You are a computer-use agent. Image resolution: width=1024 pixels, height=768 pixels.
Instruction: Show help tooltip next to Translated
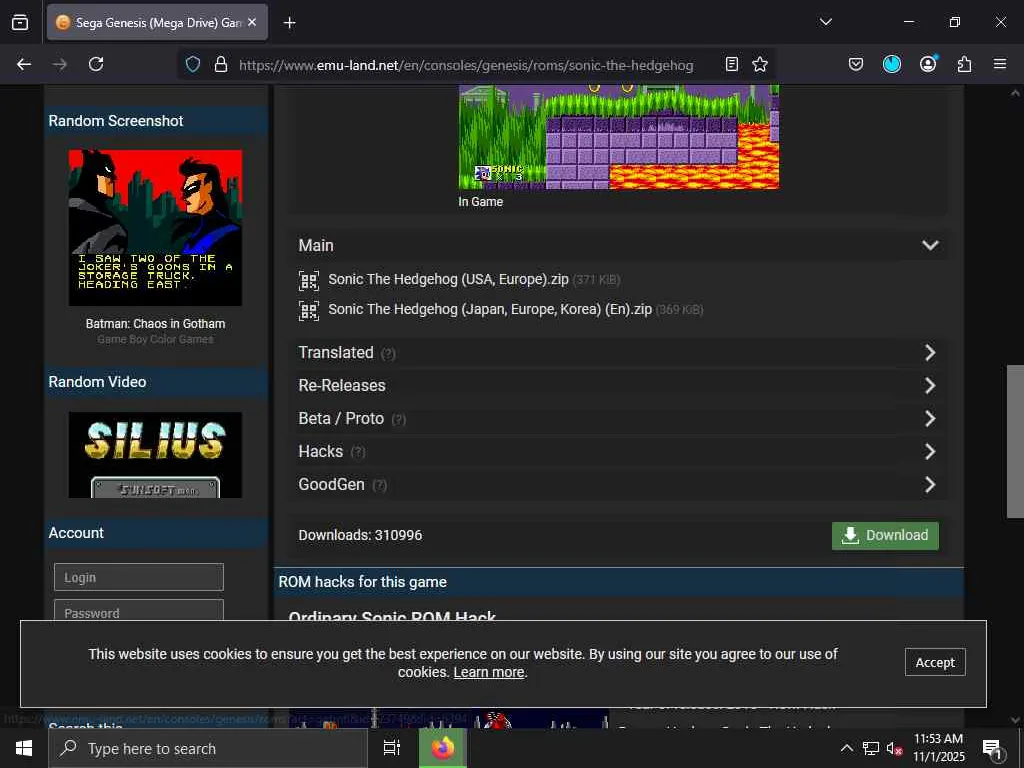388,354
